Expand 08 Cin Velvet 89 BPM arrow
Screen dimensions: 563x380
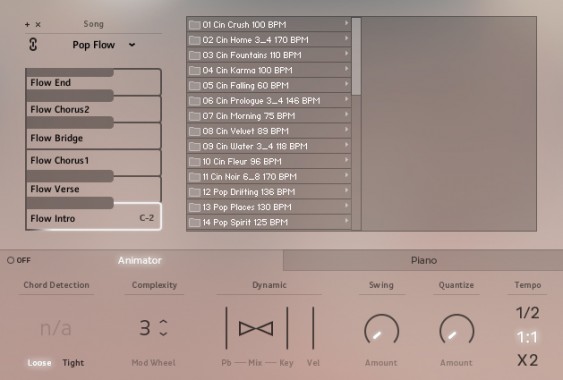[346, 129]
